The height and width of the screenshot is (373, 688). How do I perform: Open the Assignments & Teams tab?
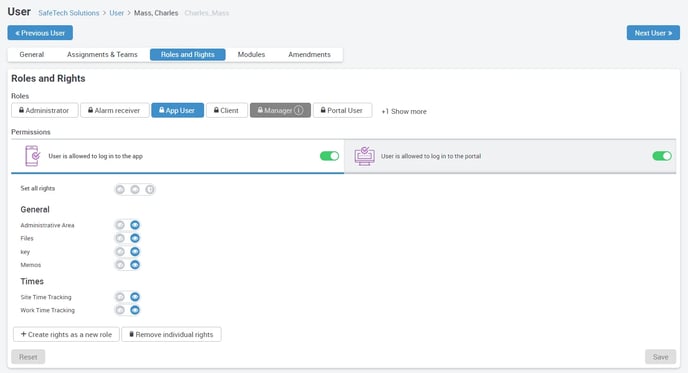click(x=102, y=54)
